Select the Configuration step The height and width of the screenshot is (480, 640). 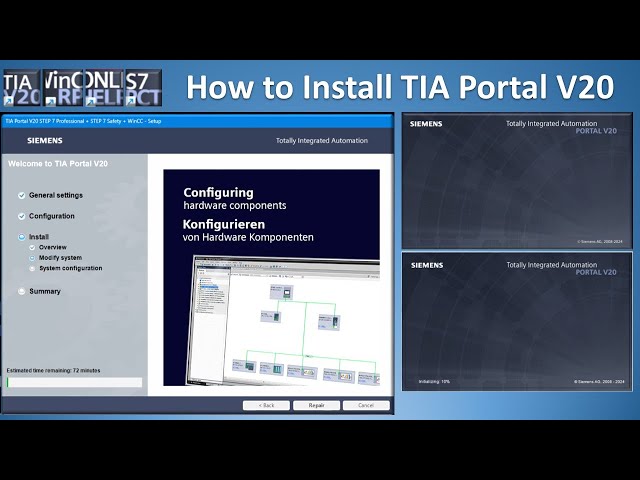point(52,216)
